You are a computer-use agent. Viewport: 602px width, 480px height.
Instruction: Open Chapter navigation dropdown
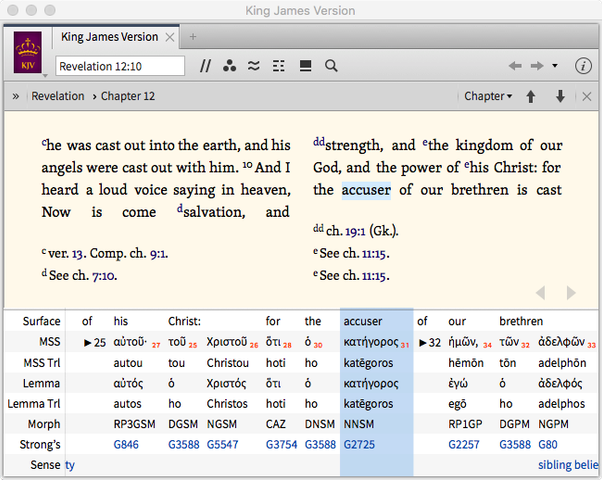[488, 96]
